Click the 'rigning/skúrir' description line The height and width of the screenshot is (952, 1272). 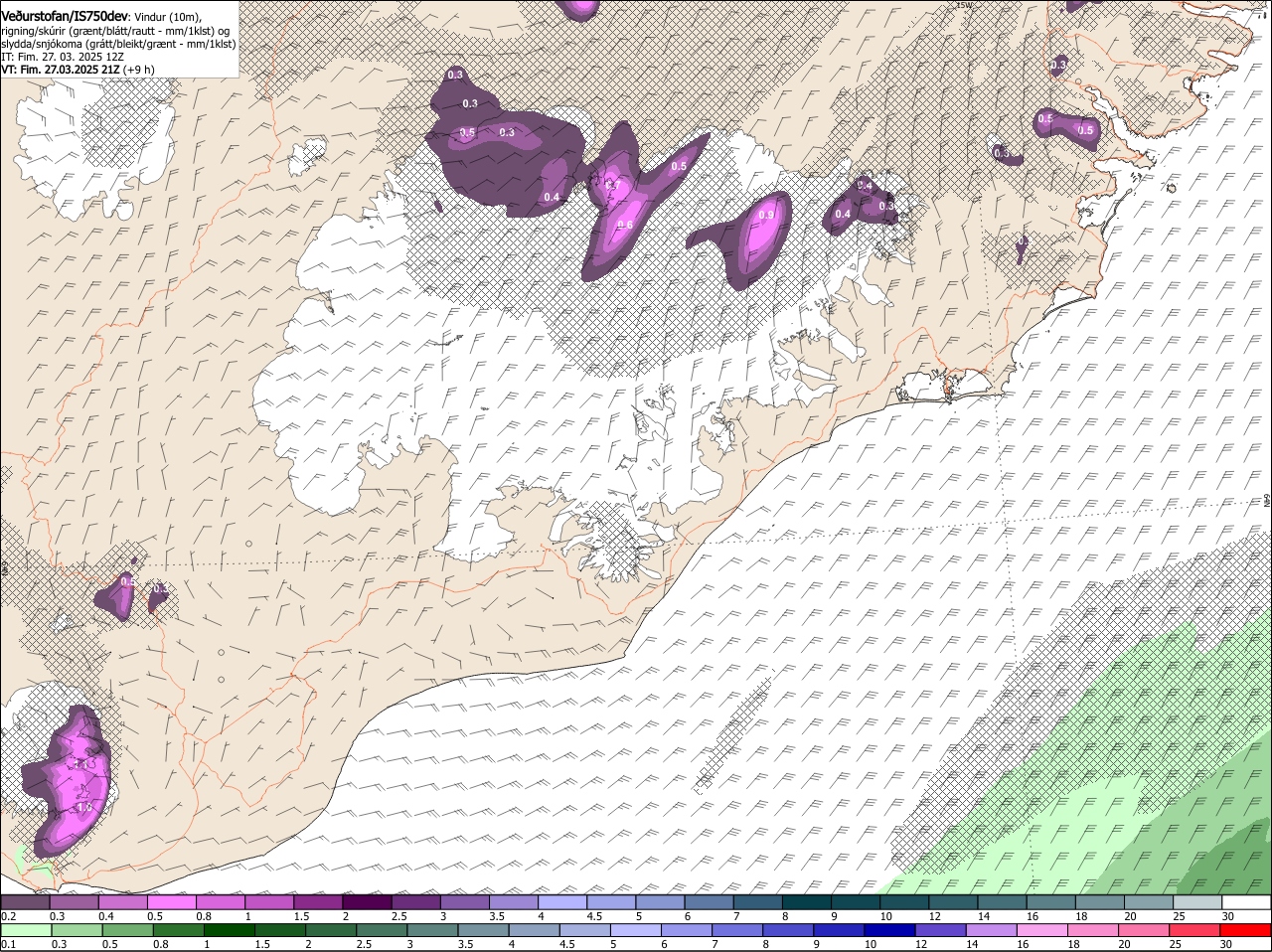click(x=115, y=30)
